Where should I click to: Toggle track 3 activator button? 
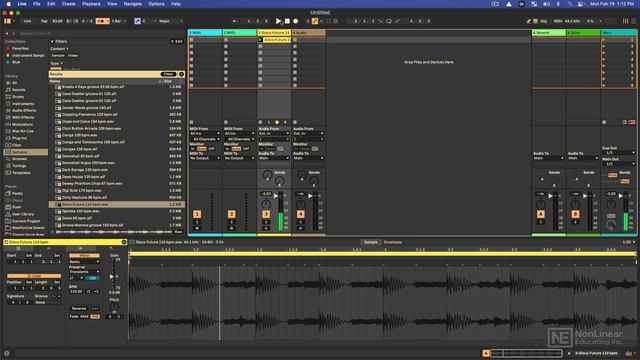coord(266,214)
